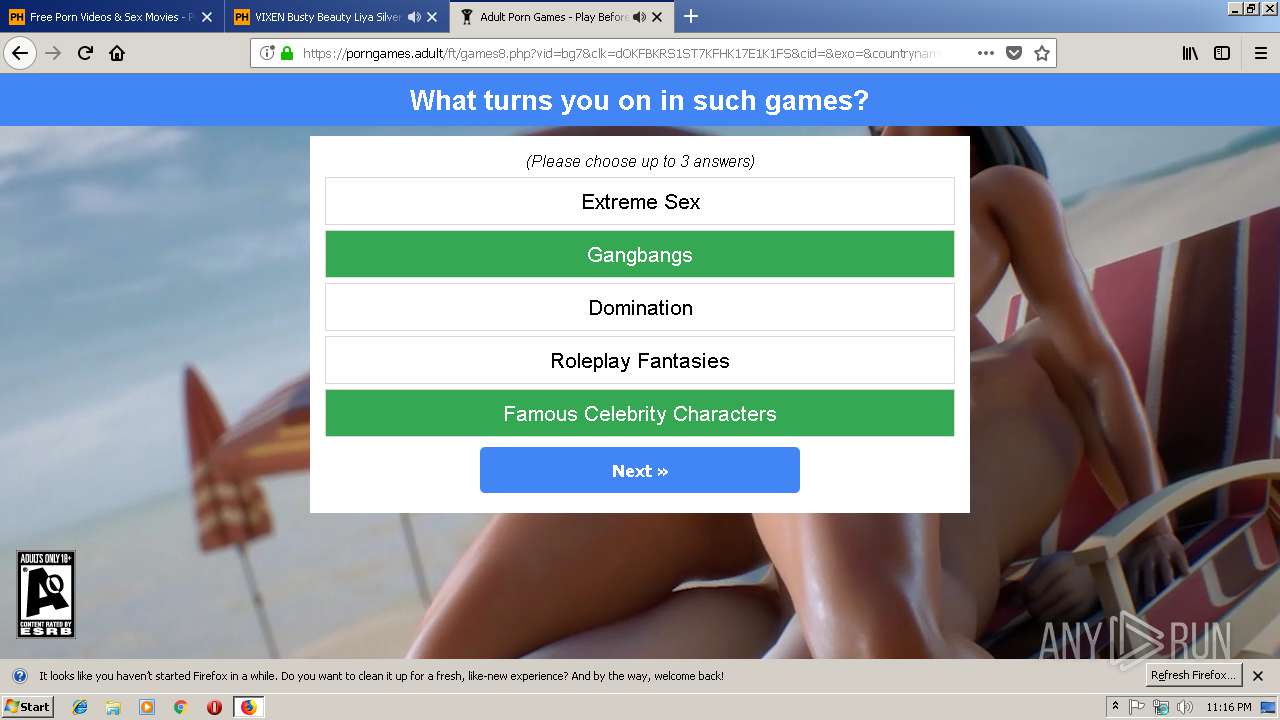Image resolution: width=1280 pixels, height=720 pixels.
Task: Close the Free Porn Videos tab
Action: coord(207,17)
